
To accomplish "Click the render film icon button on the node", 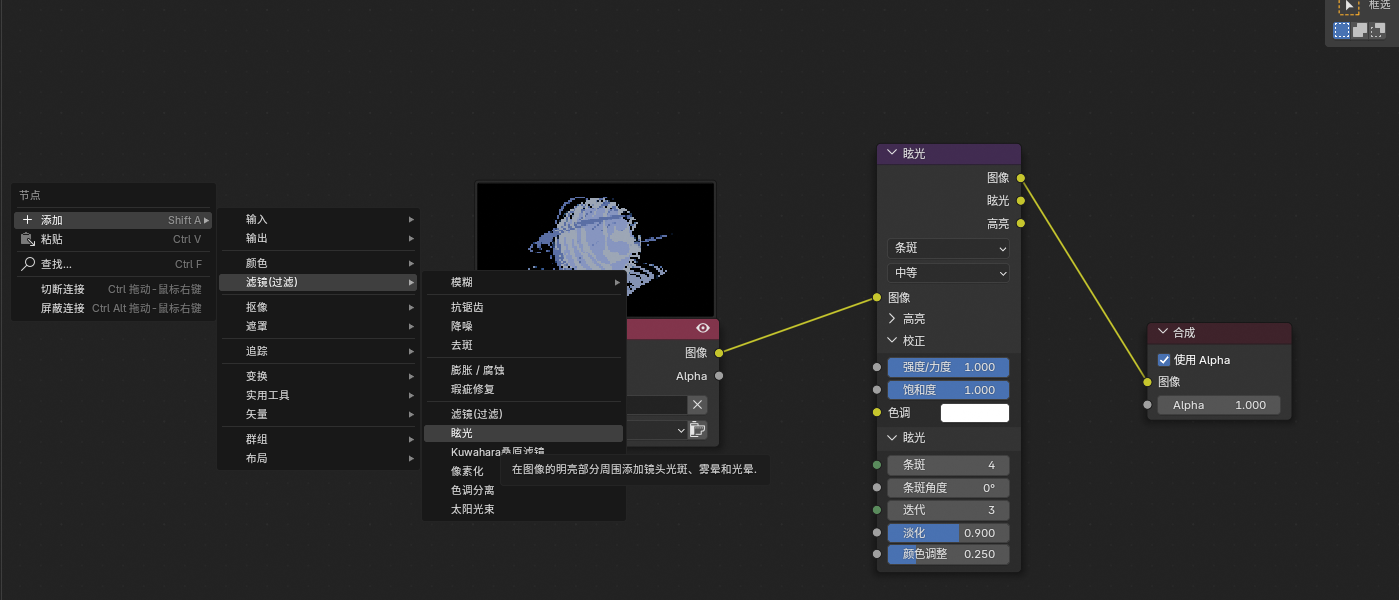I will click(697, 430).
